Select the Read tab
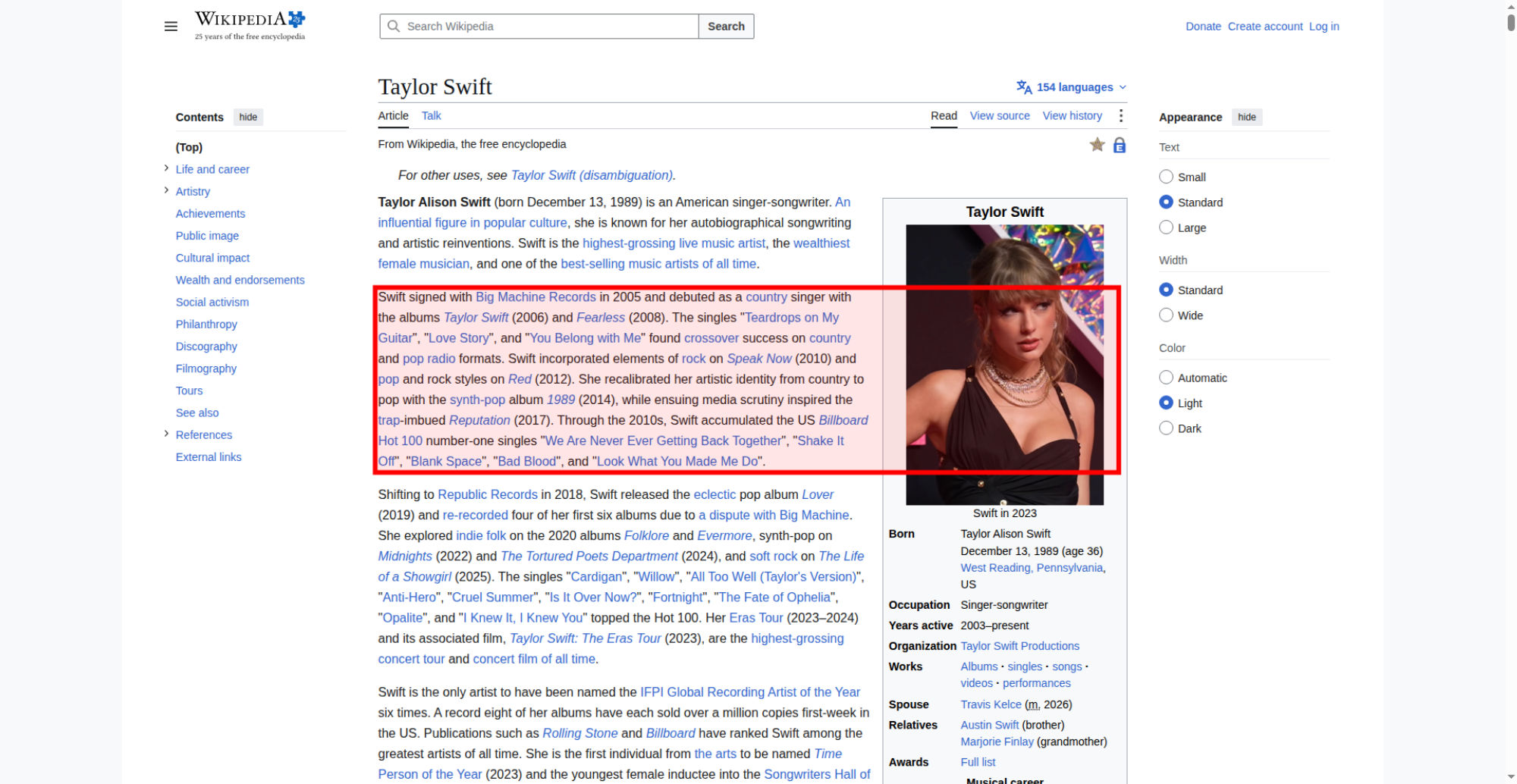 (x=944, y=116)
